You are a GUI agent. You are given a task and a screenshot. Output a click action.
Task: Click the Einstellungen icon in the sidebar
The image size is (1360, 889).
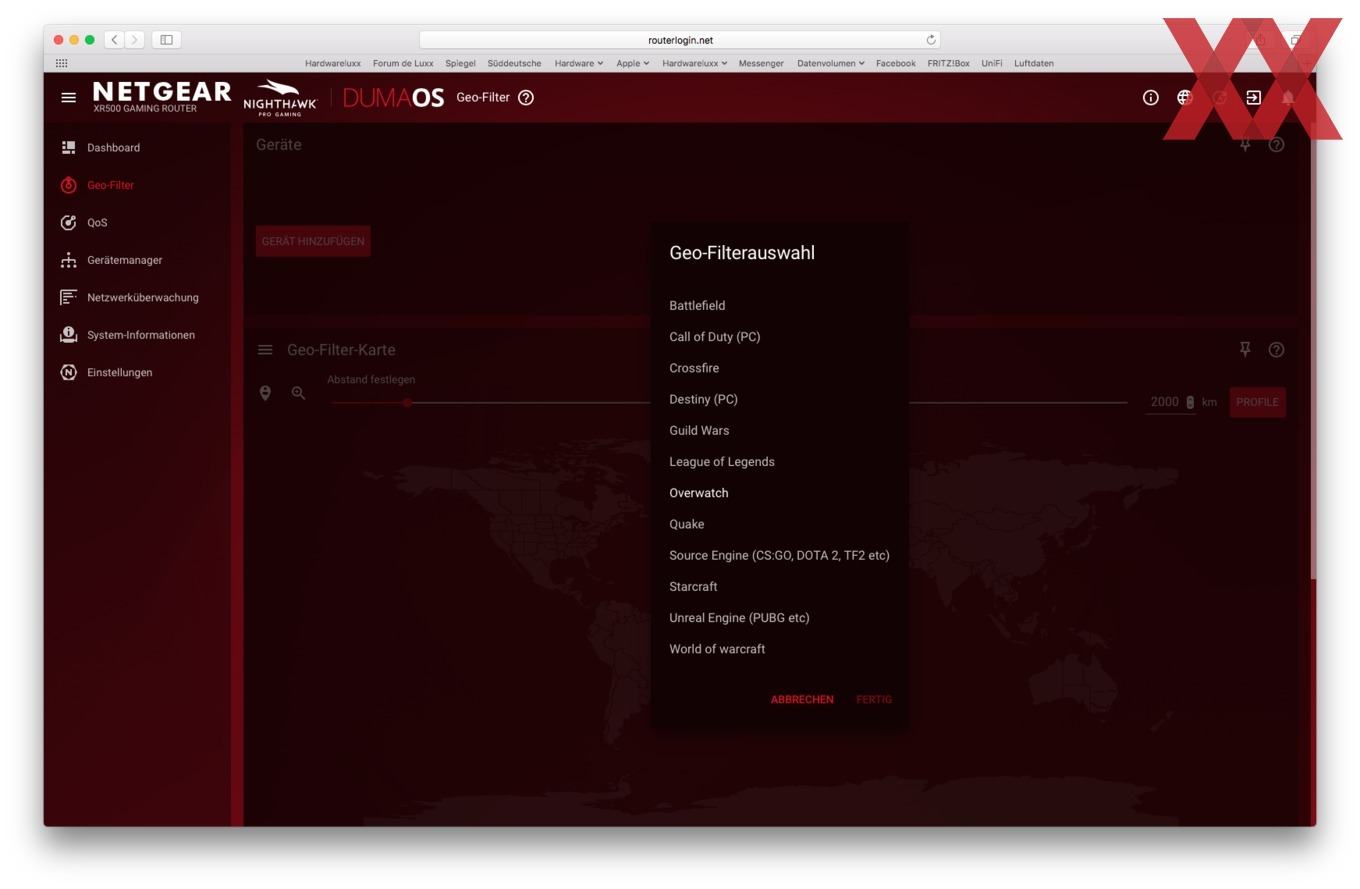(x=68, y=372)
